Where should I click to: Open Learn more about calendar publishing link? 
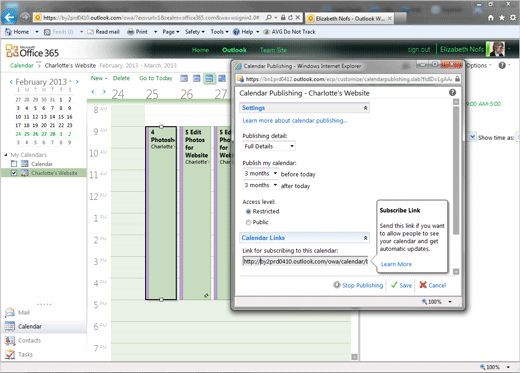point(295,121)
